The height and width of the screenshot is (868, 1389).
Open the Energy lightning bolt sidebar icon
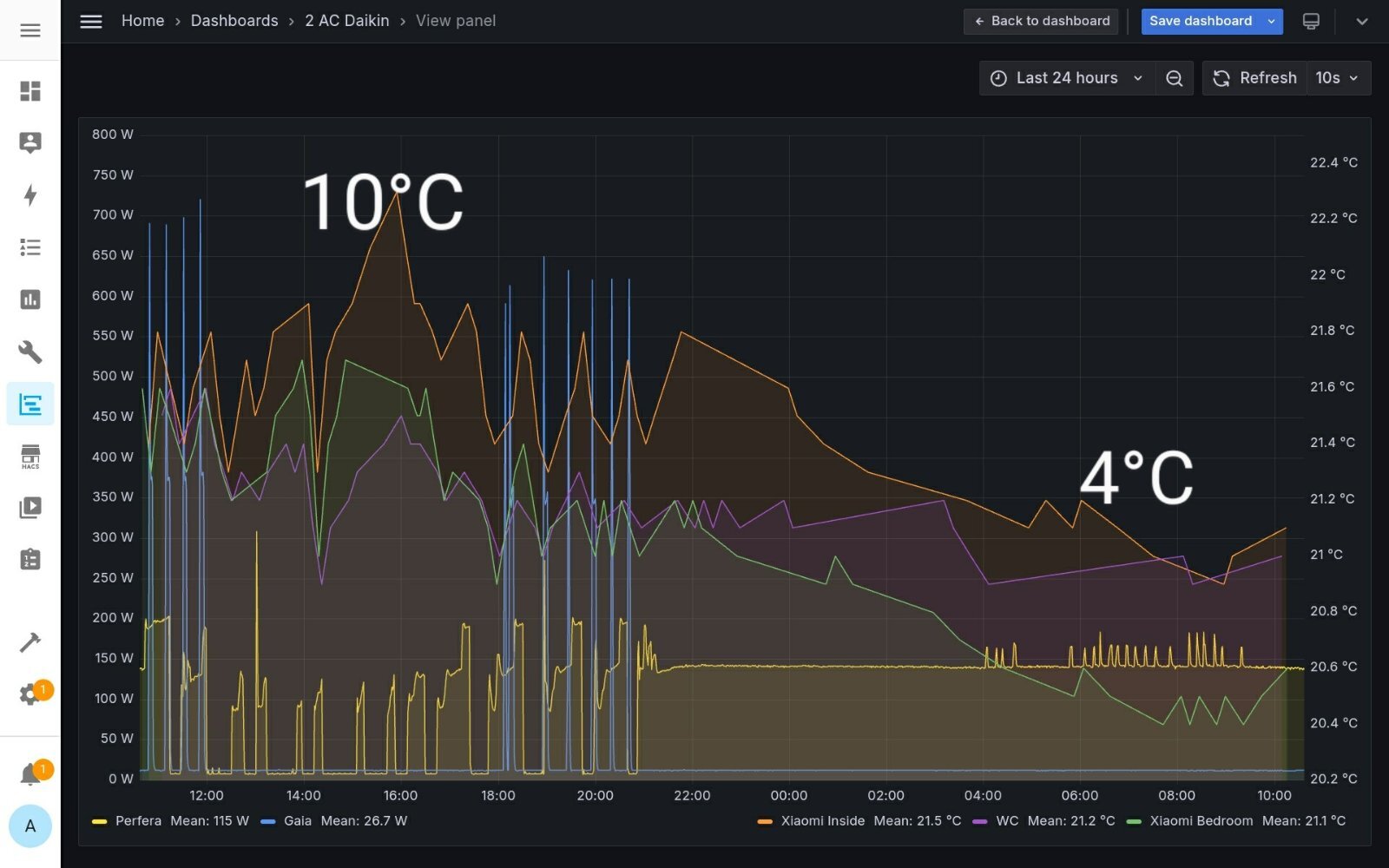[30, 195]
